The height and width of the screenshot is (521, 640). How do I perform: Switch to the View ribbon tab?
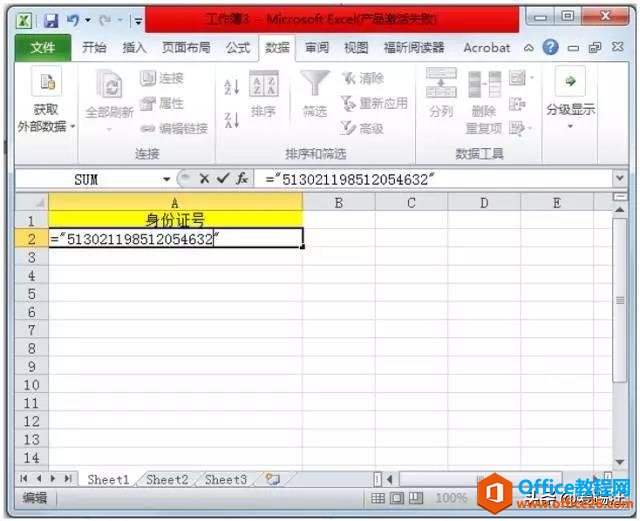[x=356, y=48]
